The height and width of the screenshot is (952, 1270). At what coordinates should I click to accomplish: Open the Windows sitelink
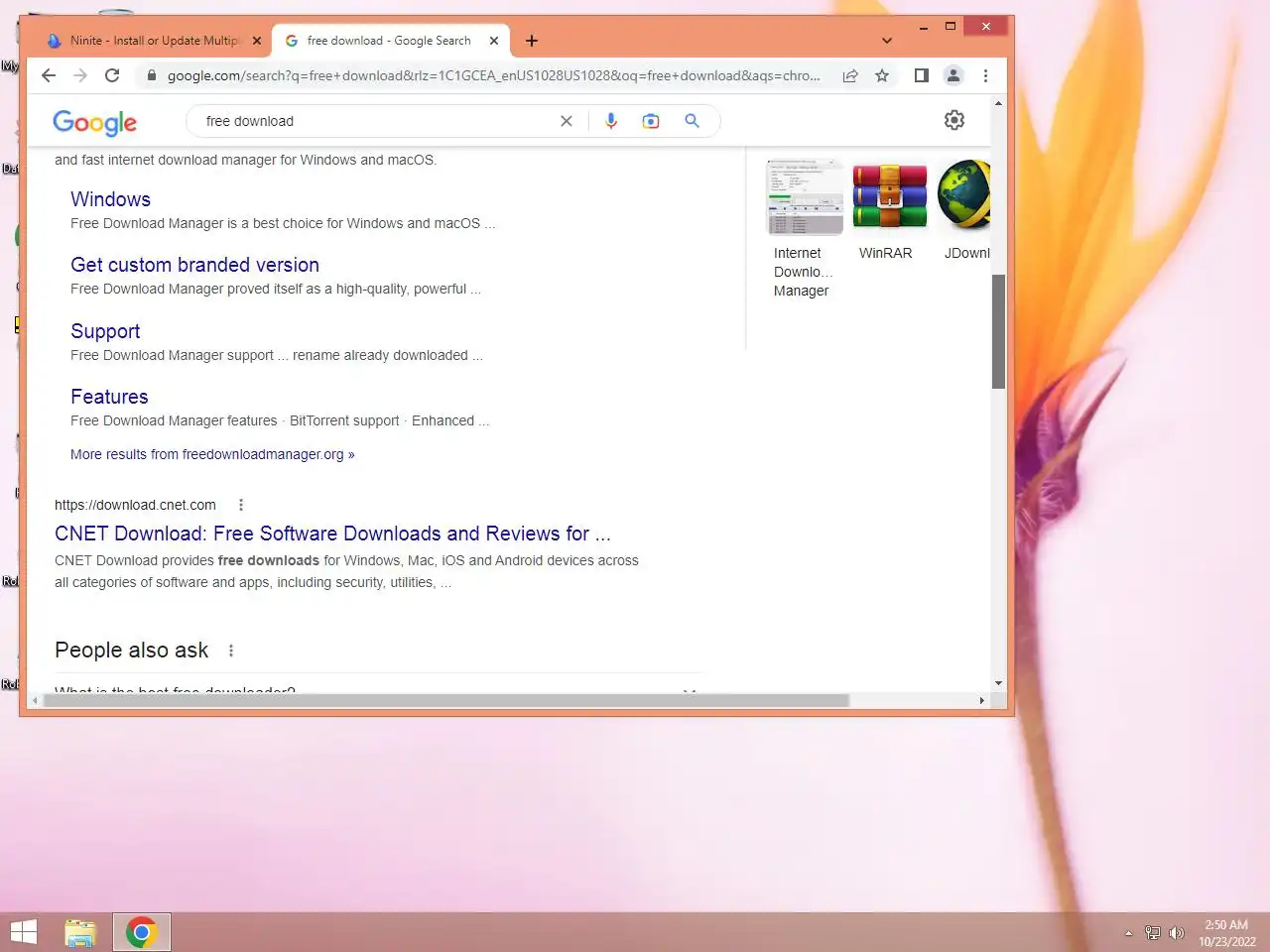coord(110,199)
